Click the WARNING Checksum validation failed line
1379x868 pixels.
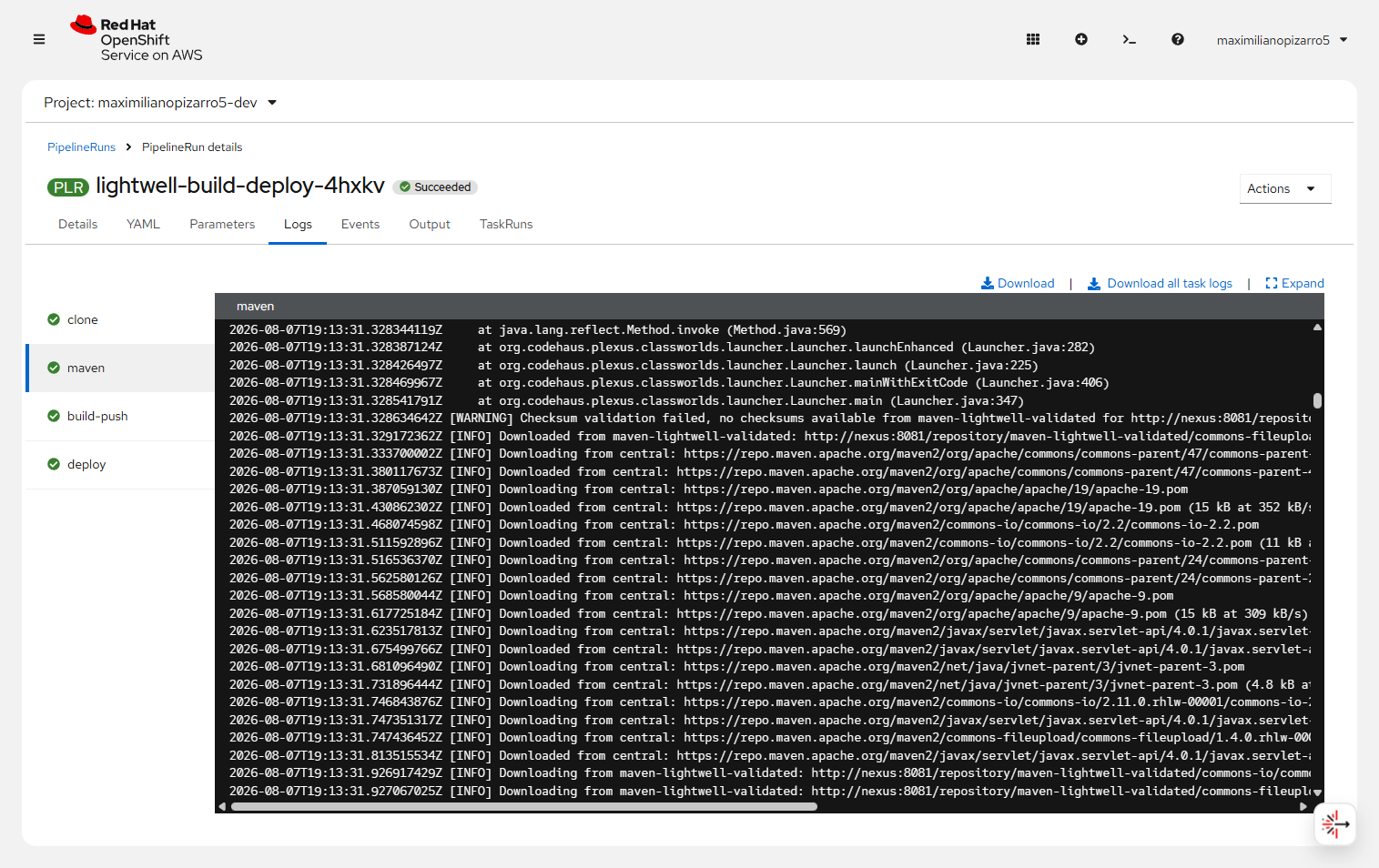pyautogui.click(x=769, y=419)
